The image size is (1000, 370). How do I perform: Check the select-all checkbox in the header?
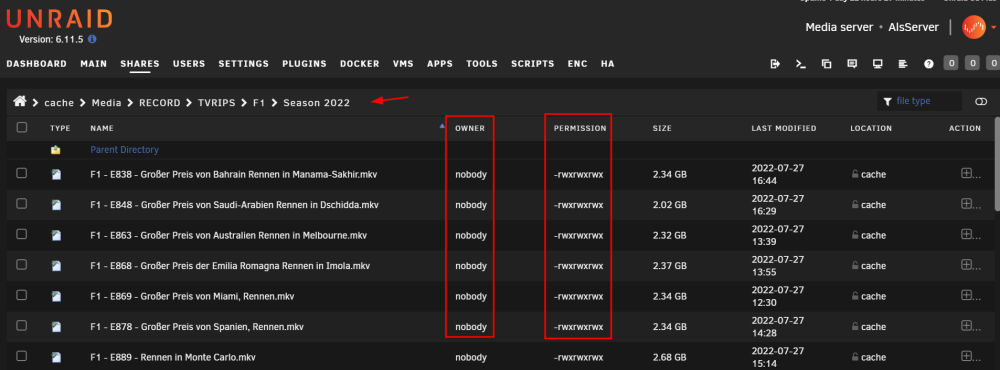pyautogui.click(x=22, y=127)
